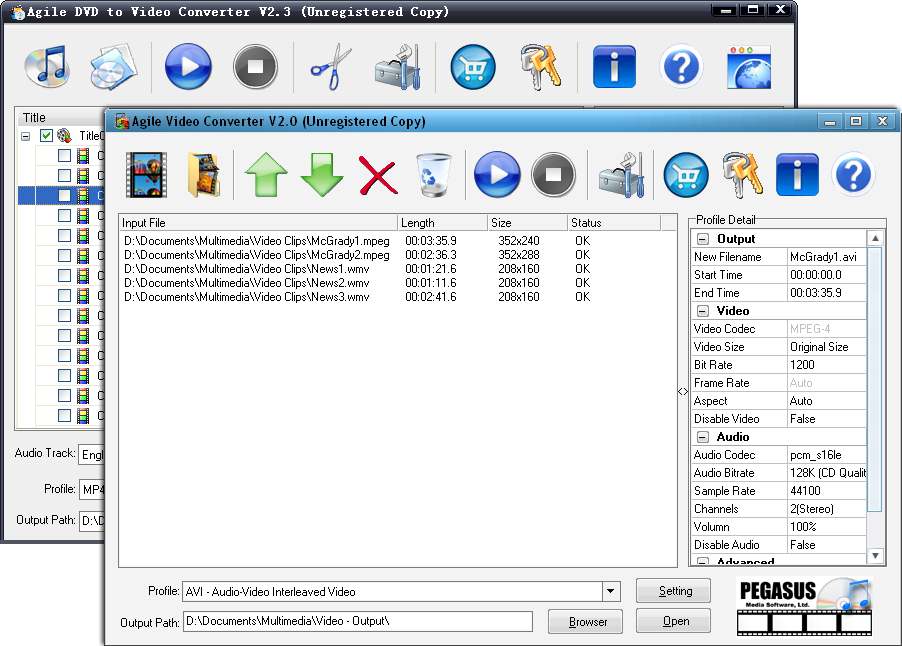Click the Output Path field in DVD converter
Image resolution: width=902 pixels, height=646 pixels.
point(92,521)
